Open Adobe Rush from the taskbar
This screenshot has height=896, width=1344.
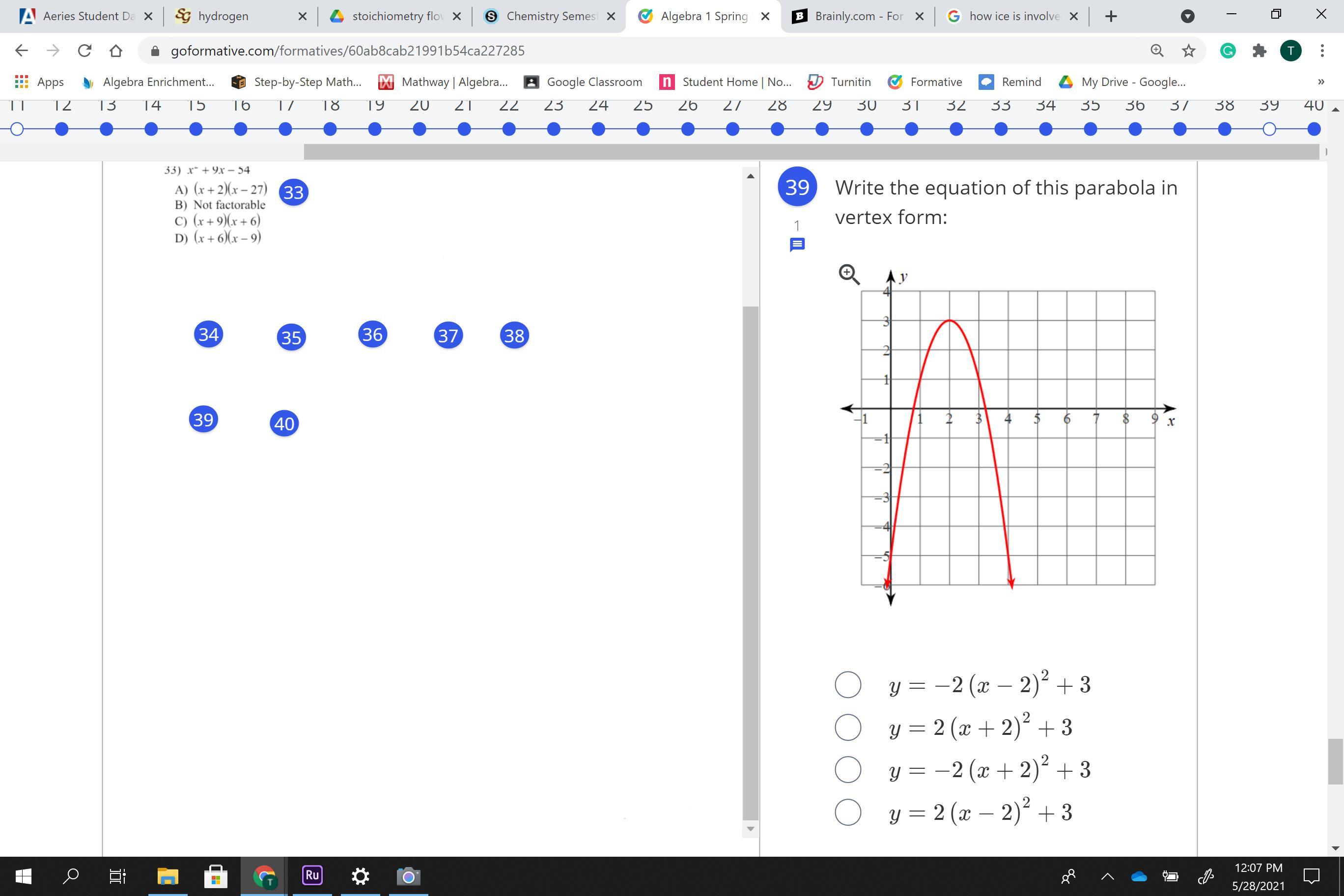point(312,875)
